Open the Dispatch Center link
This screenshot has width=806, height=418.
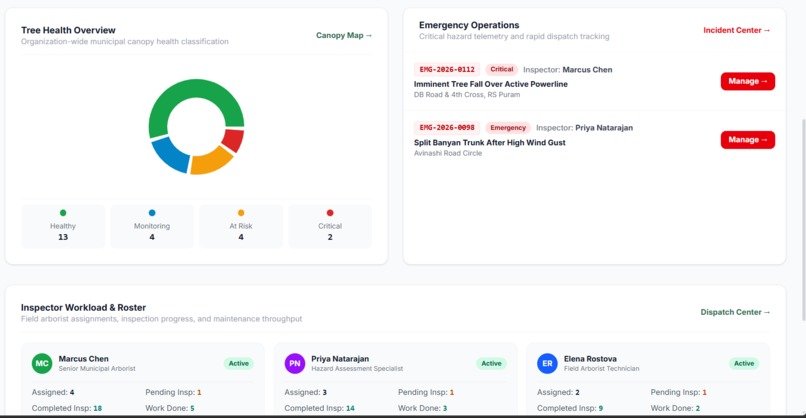(735, 312)
